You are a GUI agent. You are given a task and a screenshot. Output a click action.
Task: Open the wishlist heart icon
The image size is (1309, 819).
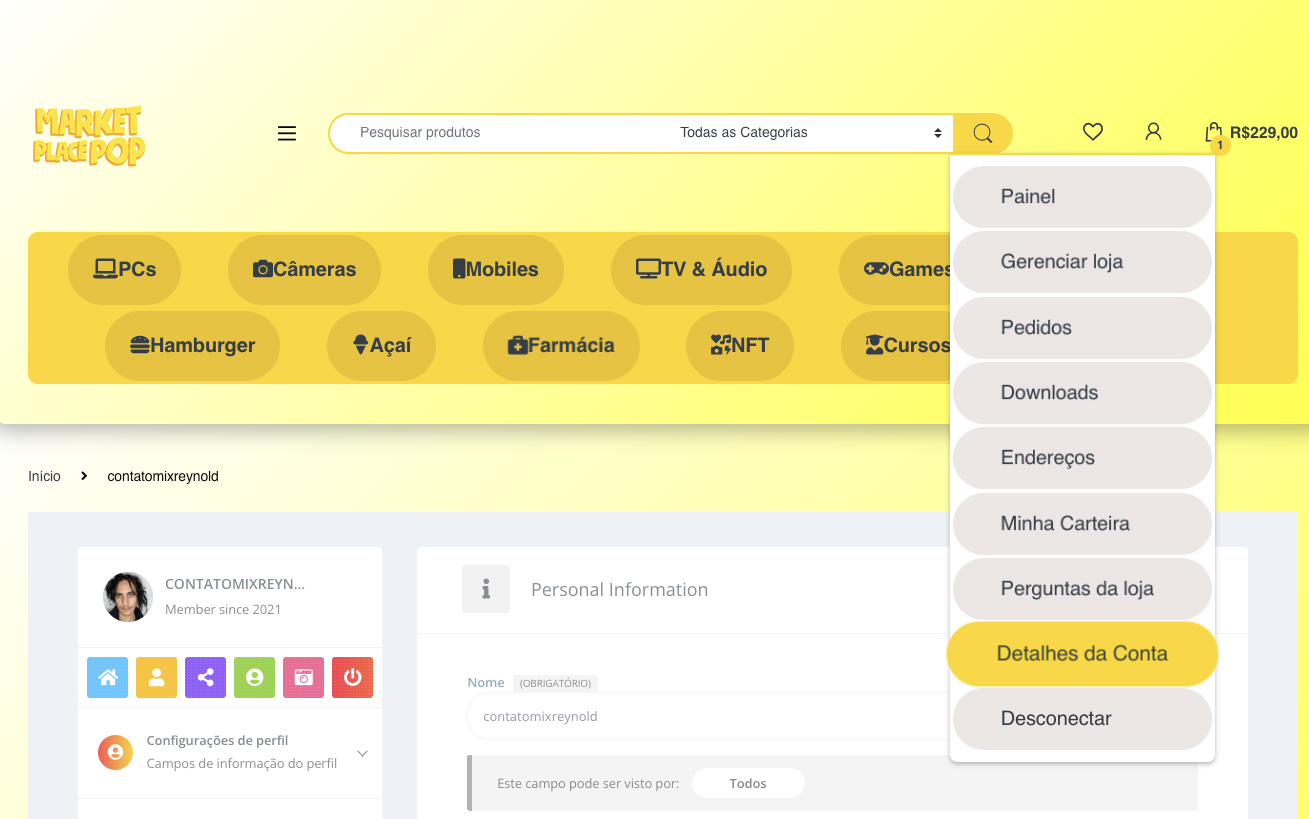pos(1093,132)
